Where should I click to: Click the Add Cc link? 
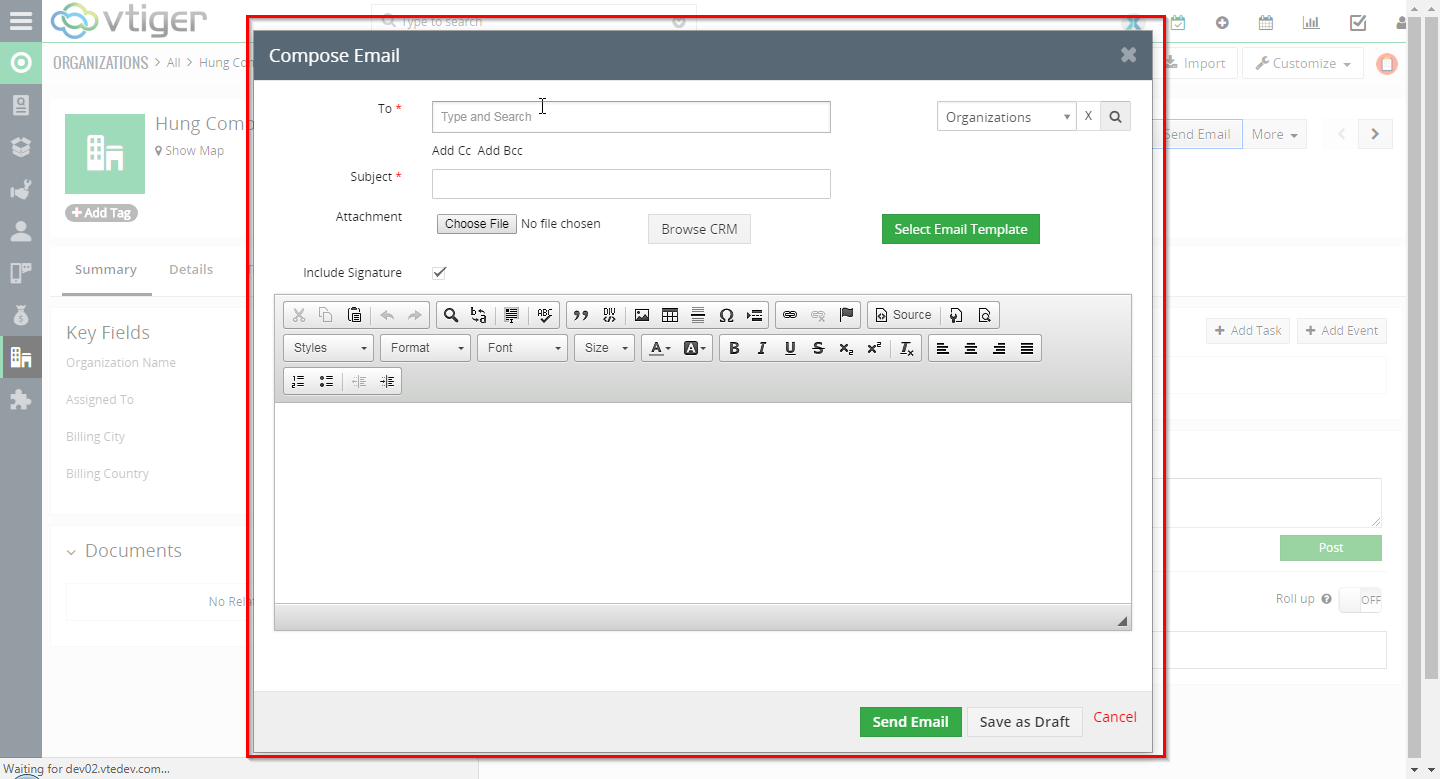point(451,151)
